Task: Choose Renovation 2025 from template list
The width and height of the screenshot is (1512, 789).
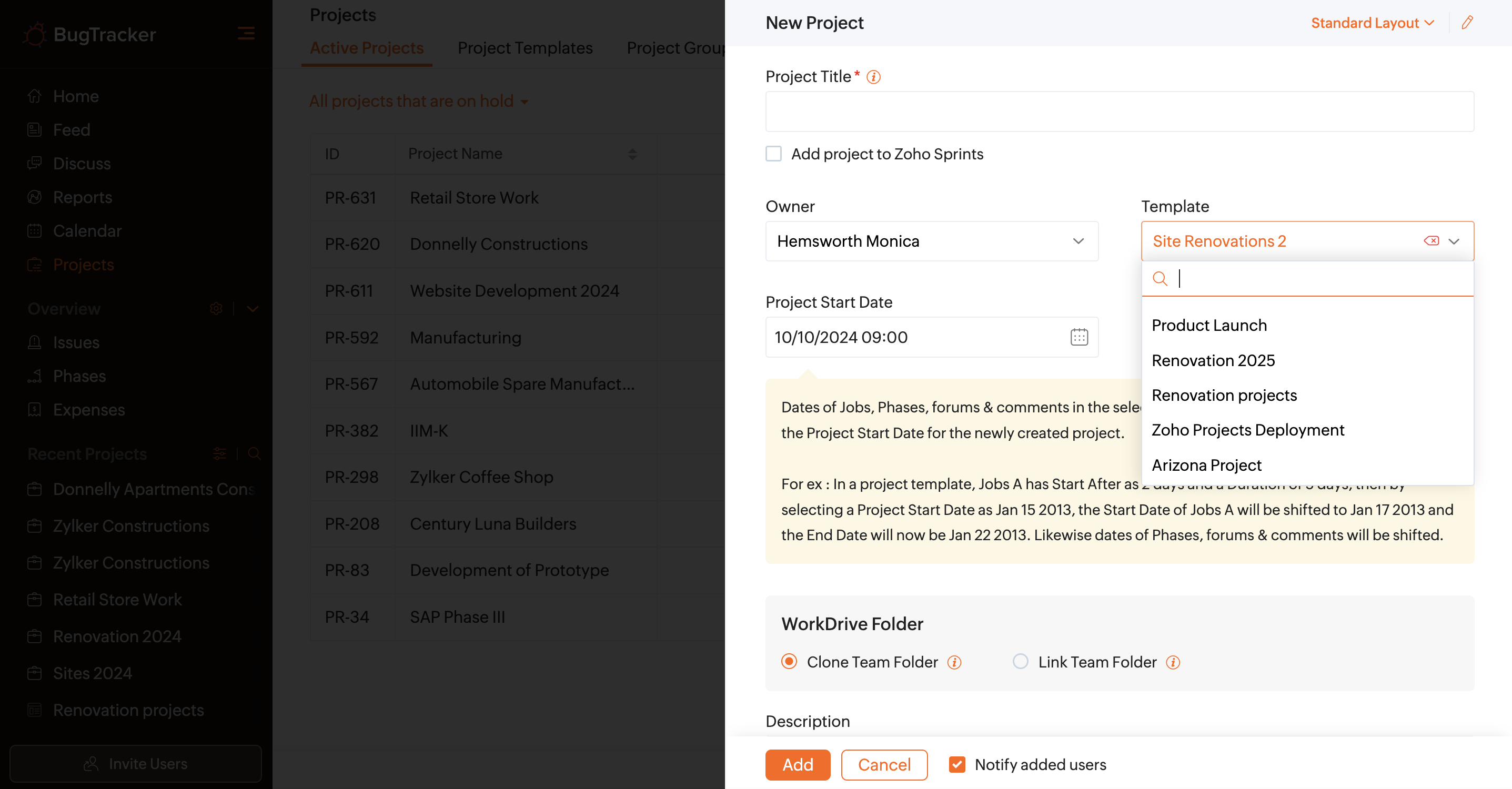Action: (x=1213, y=360)
